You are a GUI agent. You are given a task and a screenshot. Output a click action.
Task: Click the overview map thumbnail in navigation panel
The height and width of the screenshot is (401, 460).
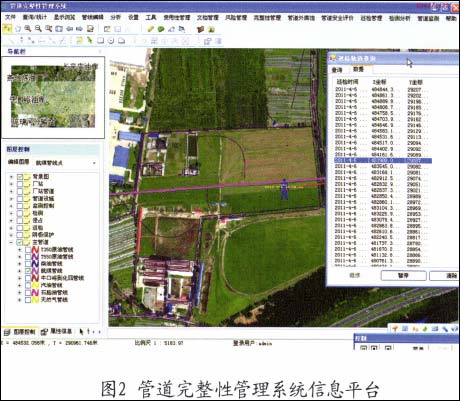53,97
